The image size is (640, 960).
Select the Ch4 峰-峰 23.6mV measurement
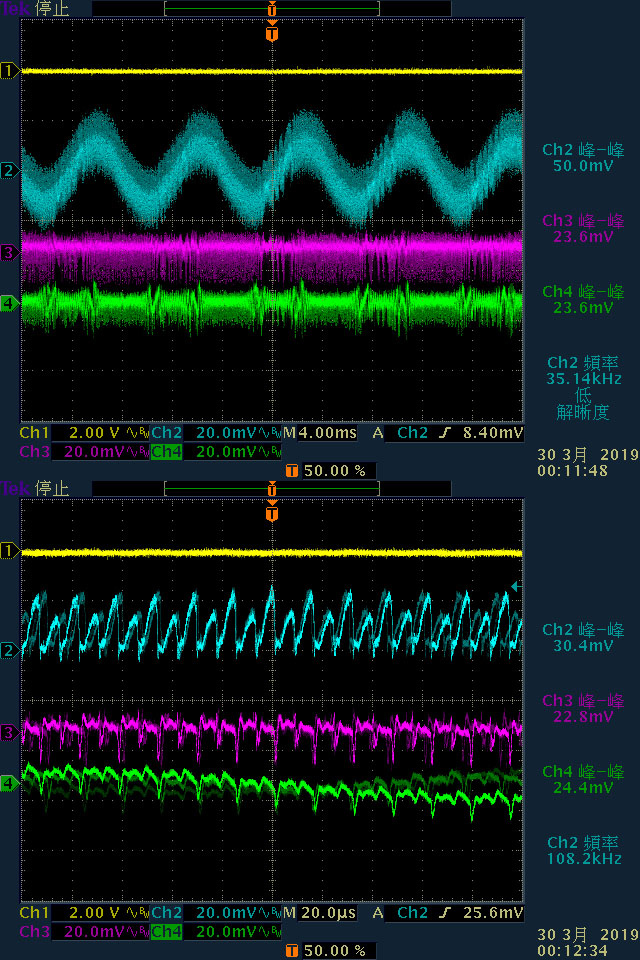583,299
